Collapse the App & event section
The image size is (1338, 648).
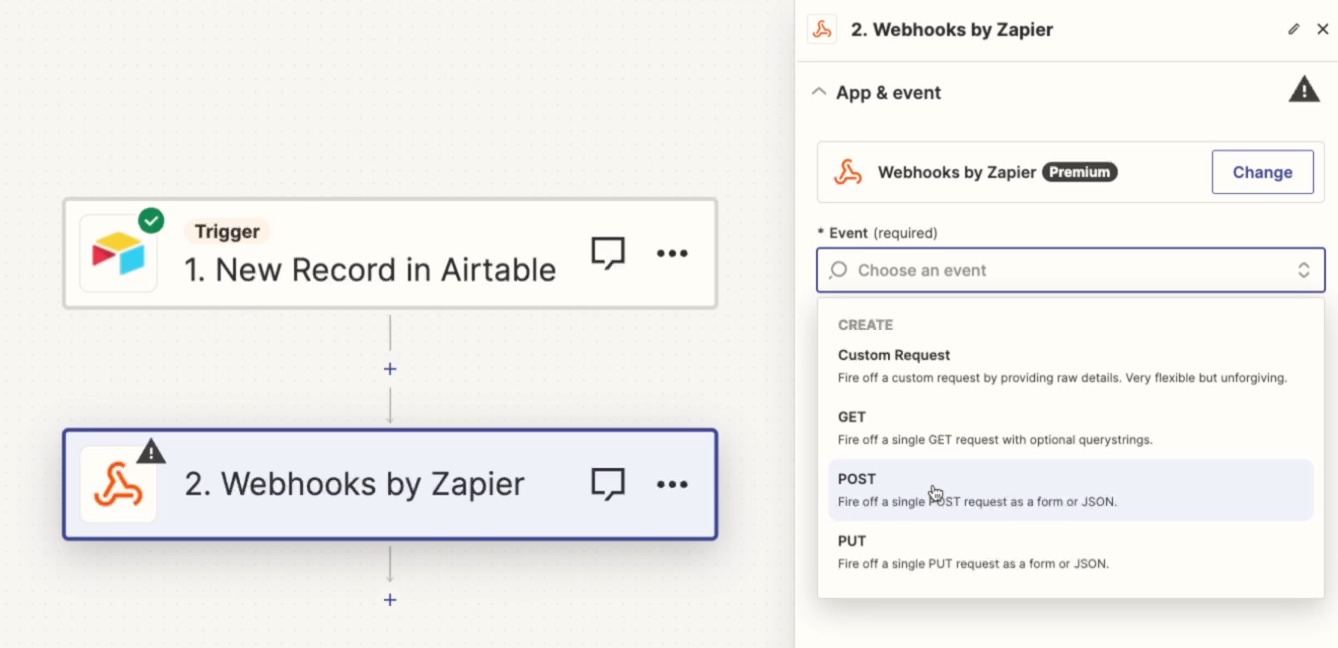tap(819, 92)
